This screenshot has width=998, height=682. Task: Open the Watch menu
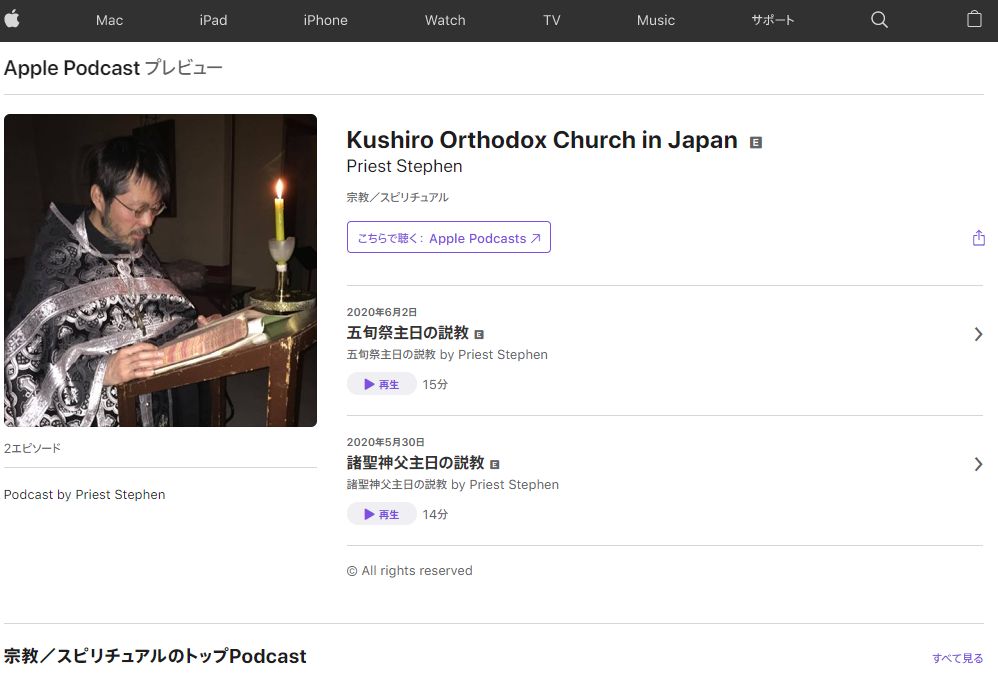(x=445, y=20)
